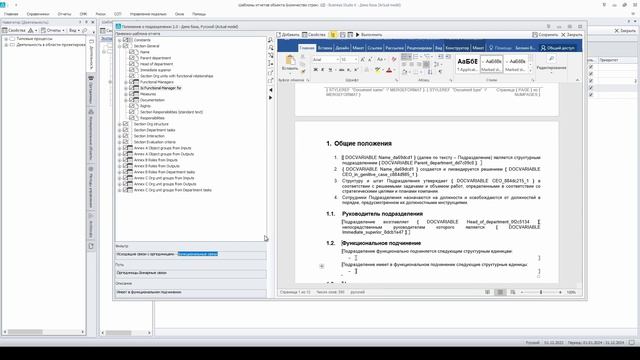Click the third side icon beside tree
640x360 pixels.
[x=271, y=56]
